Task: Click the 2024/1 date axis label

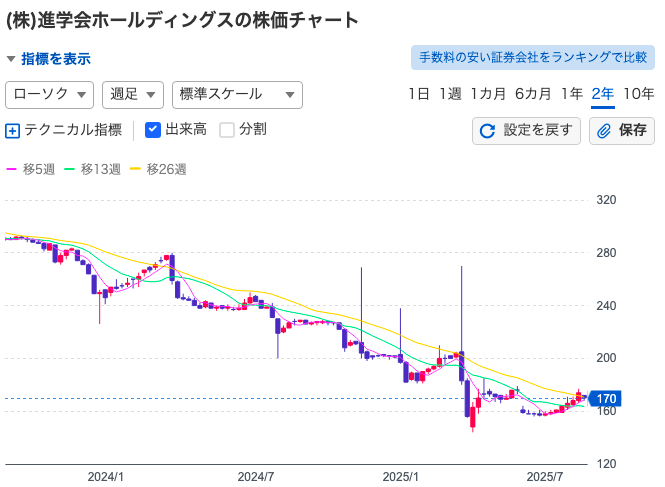Action: [105, 477]
